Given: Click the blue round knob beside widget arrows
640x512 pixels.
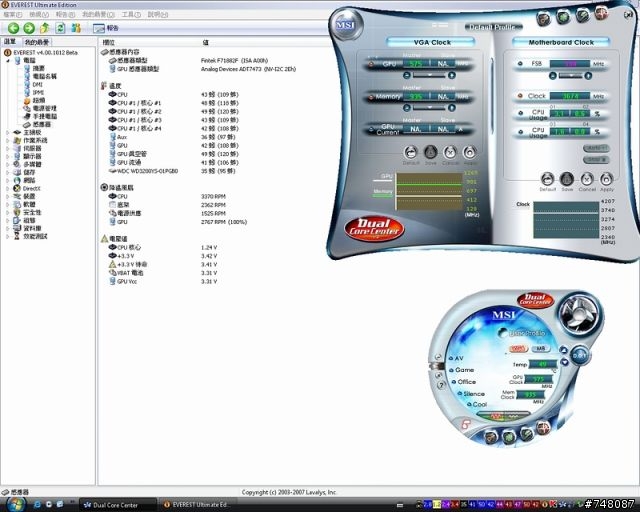Looking at the screenshot, I should coord(579,355).
